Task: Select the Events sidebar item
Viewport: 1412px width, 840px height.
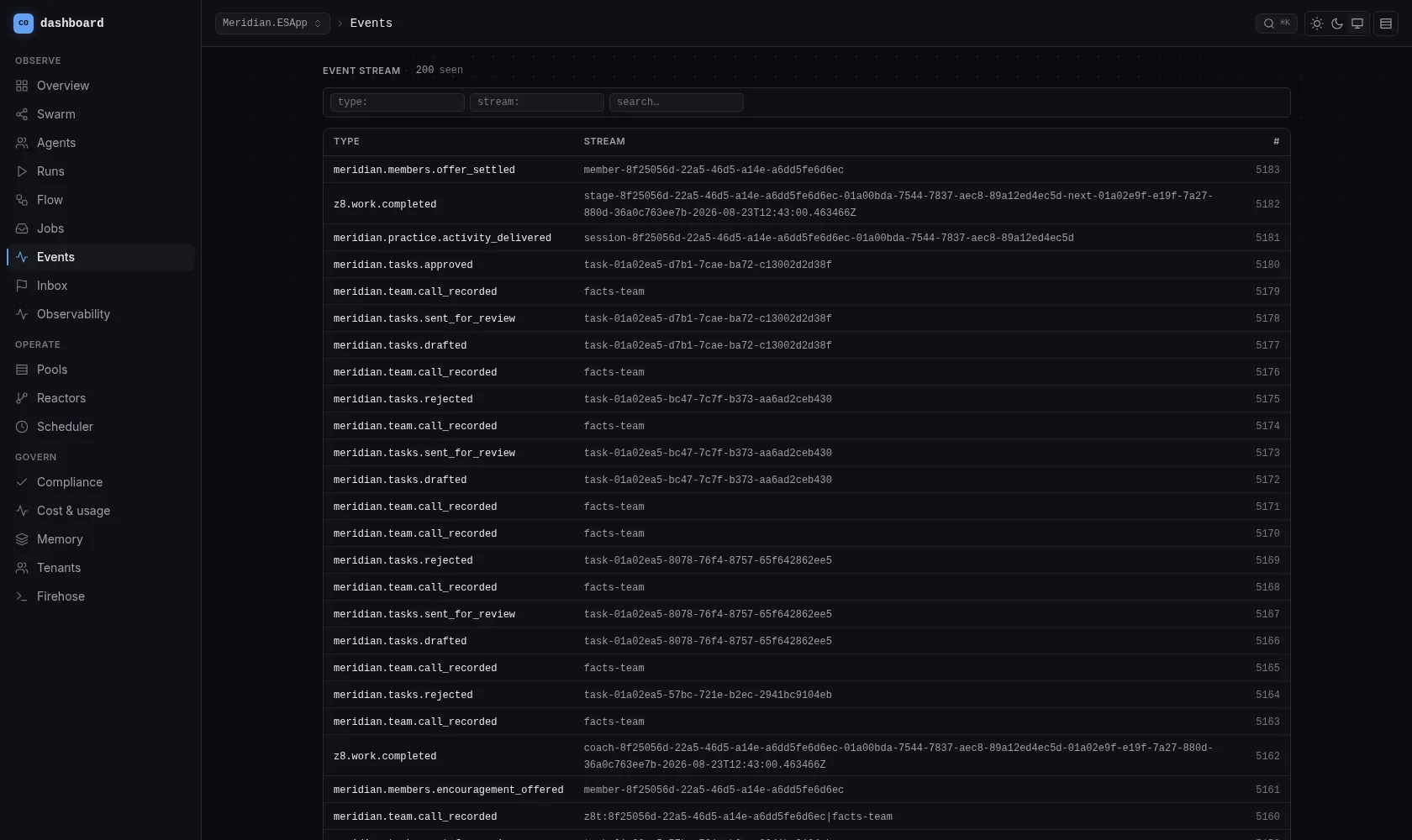Action: point(101,257)
